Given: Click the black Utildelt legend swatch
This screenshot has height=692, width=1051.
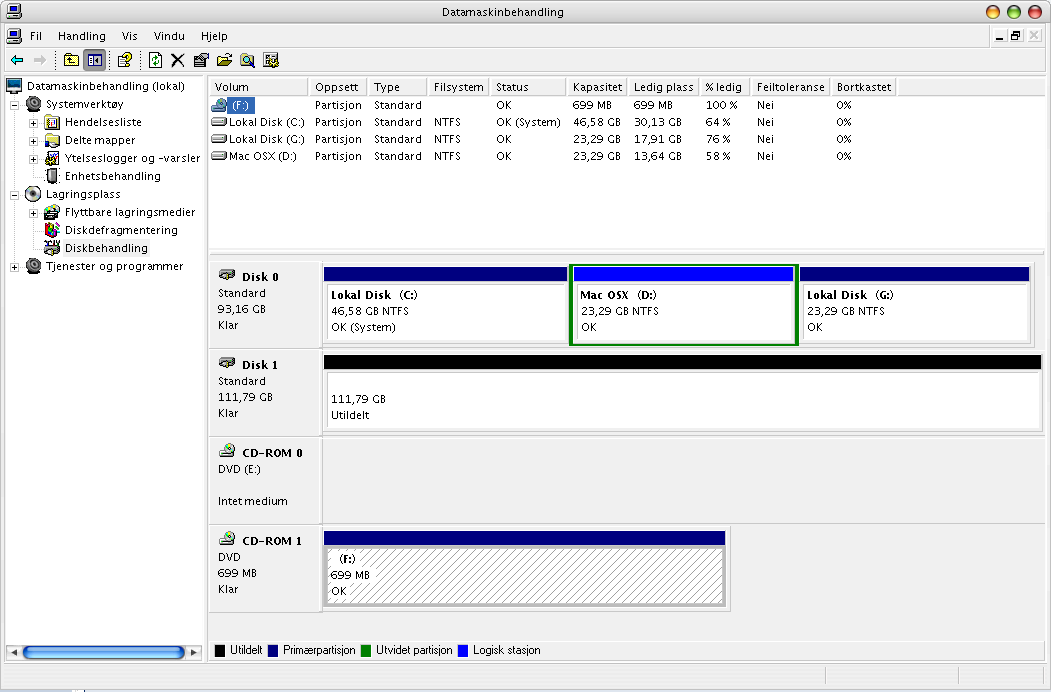Looking at the screenshot, I should (220, 650).
